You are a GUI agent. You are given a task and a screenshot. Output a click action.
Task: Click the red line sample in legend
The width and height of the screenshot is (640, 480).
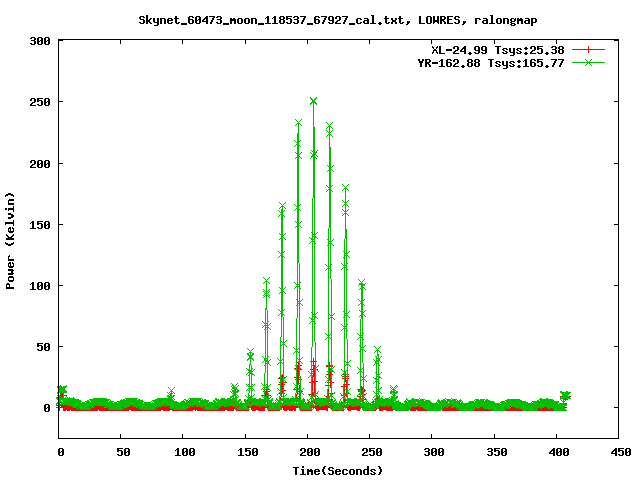[x=588, y=50]
